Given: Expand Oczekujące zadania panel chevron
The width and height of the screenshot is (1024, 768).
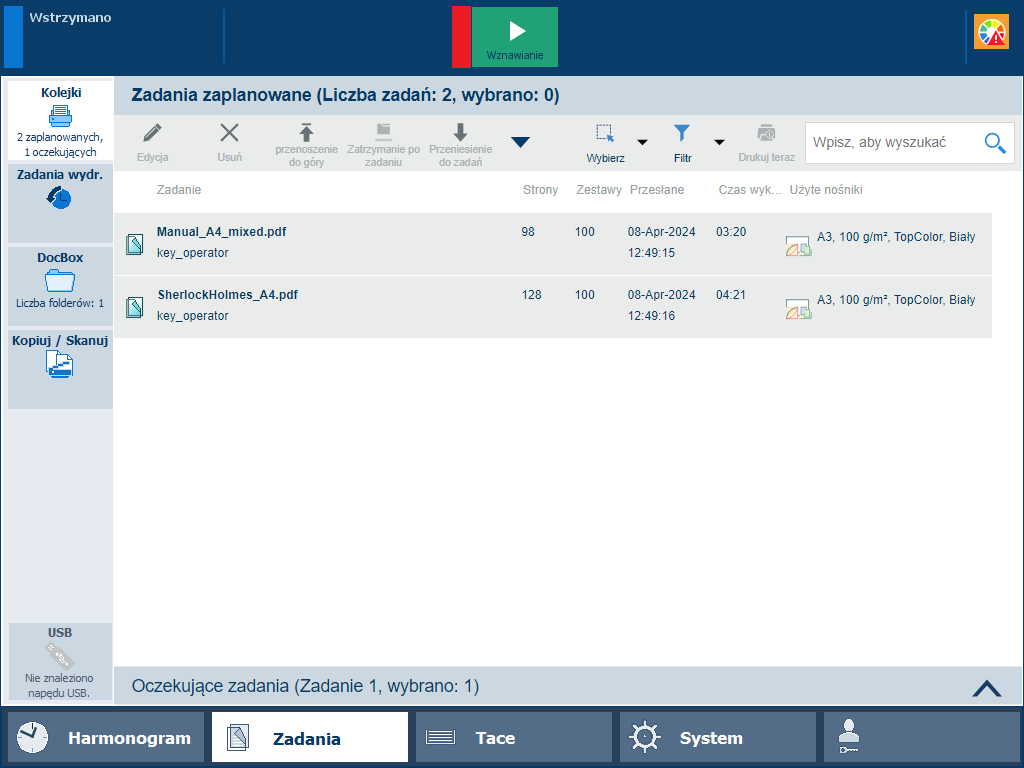Looking at the screenshot, I should pyautogui.click(x=987, y=688).
